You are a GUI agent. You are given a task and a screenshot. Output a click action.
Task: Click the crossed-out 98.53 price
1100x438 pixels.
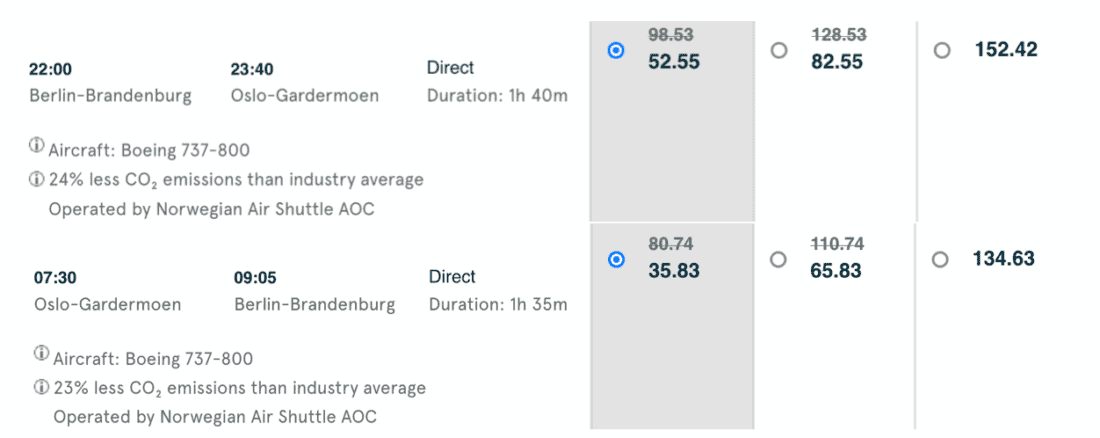point(673,35)
